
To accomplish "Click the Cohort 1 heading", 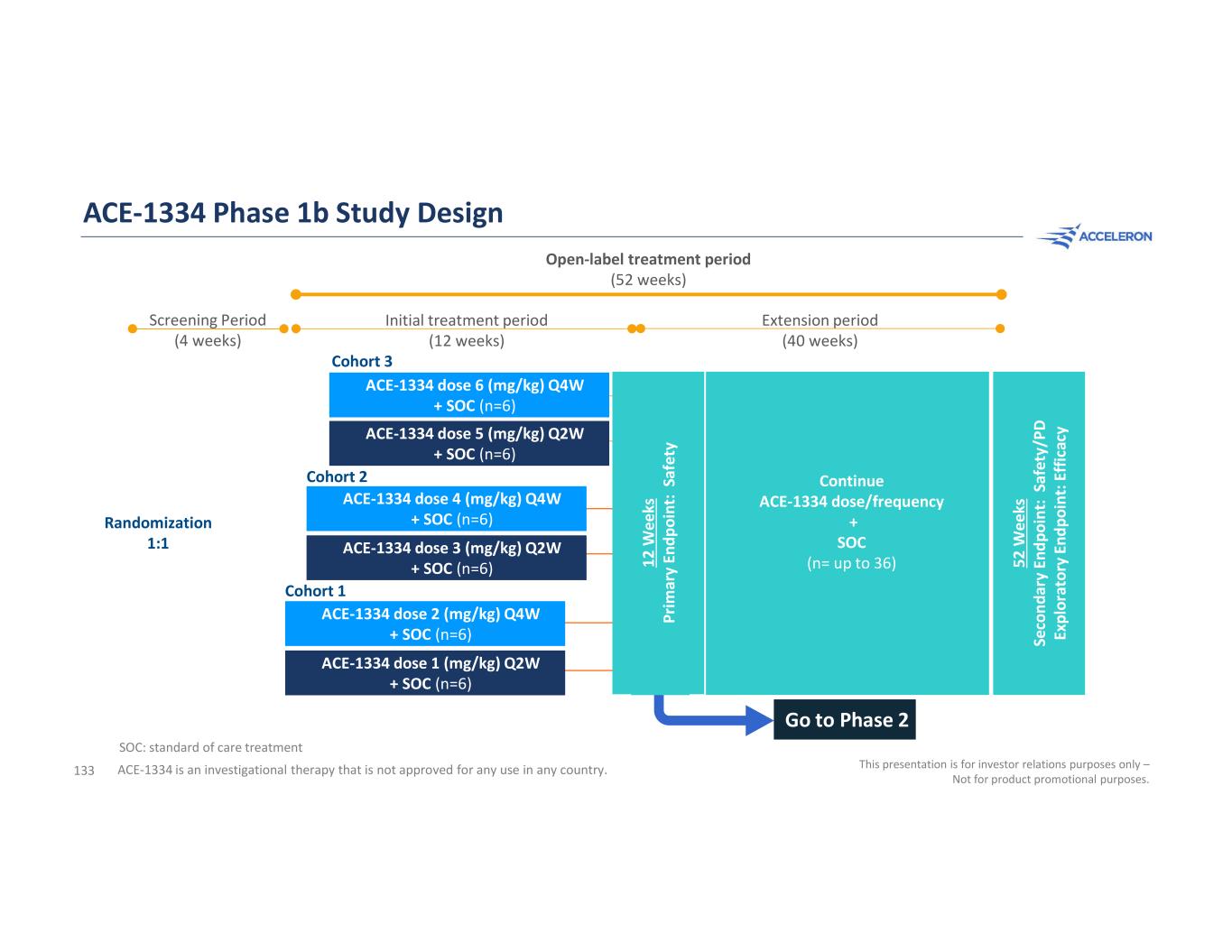I will (315, 591).
